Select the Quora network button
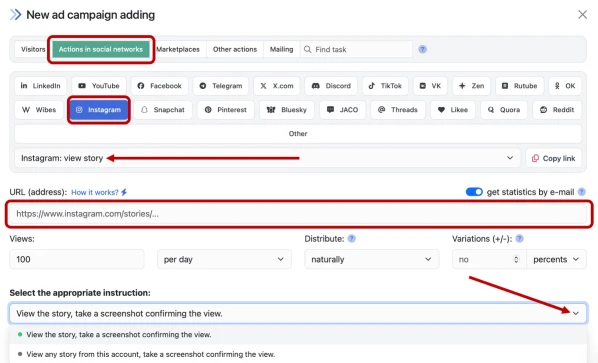 point(504,110)
